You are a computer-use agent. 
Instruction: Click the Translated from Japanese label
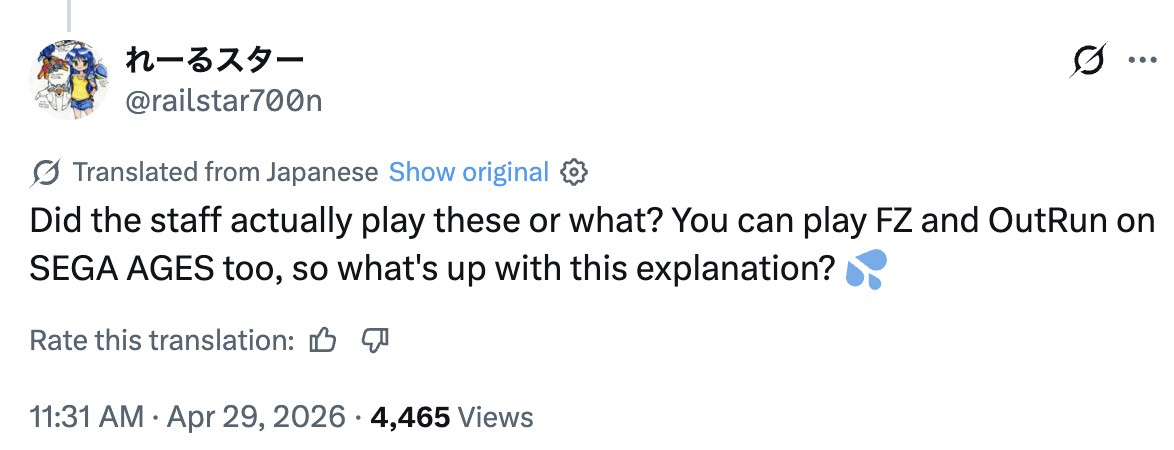pyautogui.click(x=226, y=172)
